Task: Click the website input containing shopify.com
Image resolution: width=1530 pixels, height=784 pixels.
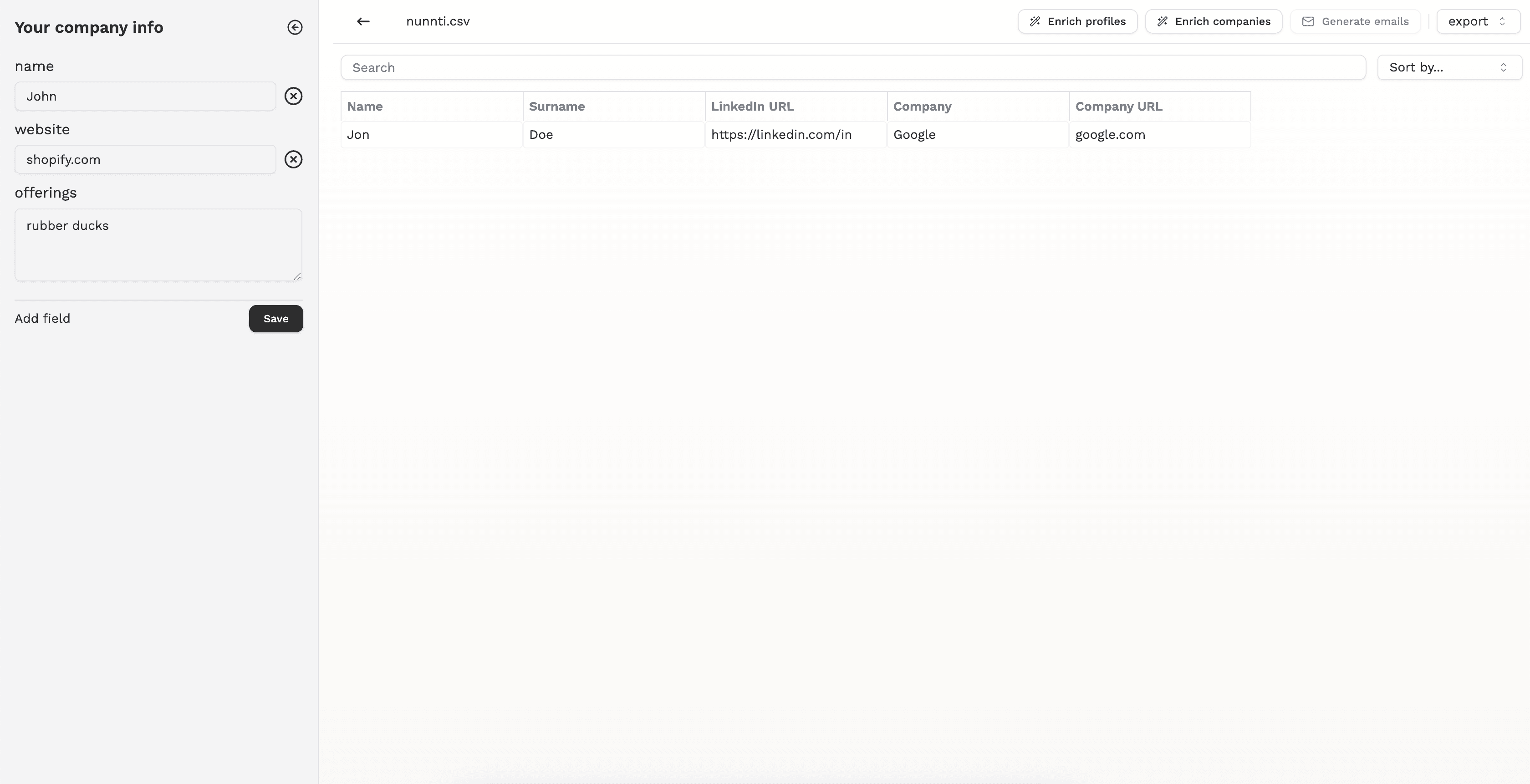Action: (x=146, y=159)
